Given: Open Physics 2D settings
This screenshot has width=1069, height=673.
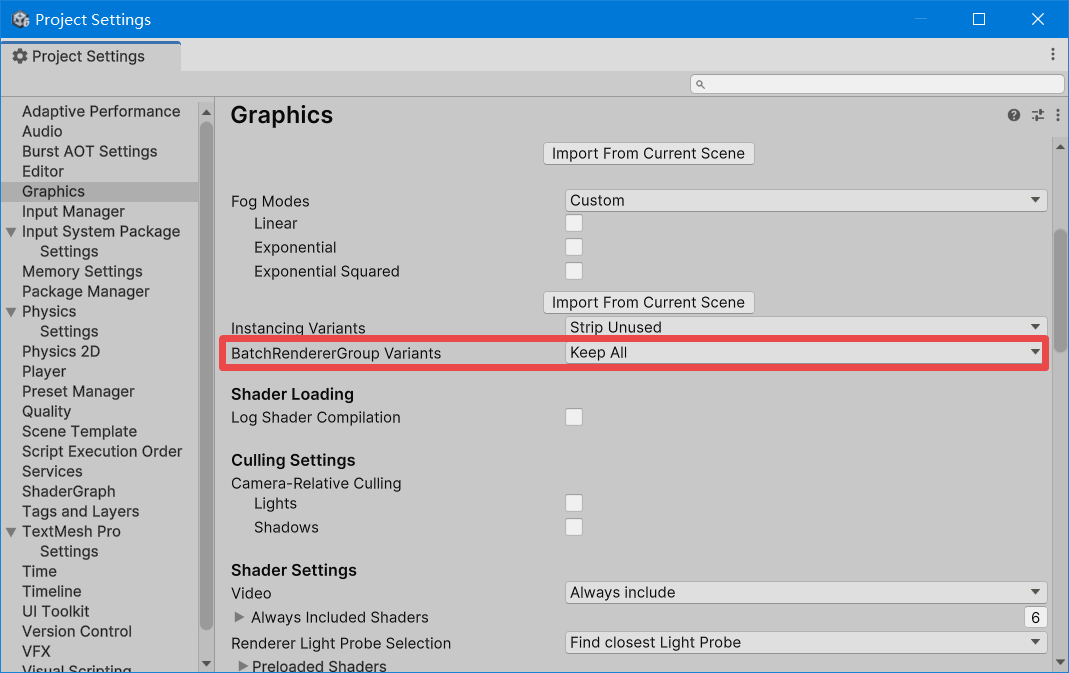Looking at the screenshot, I should click(61, 351).
